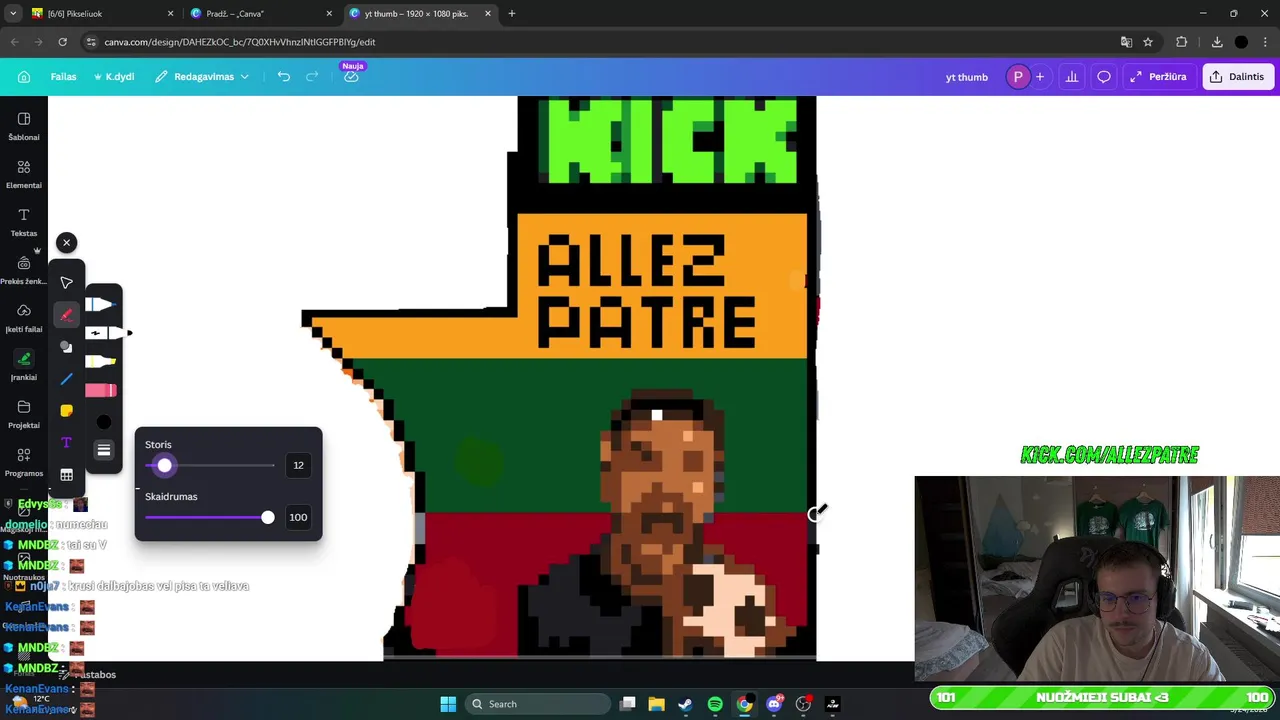Redo the last undone action
Screen dimensions: 1280x720
click(312, 77)
